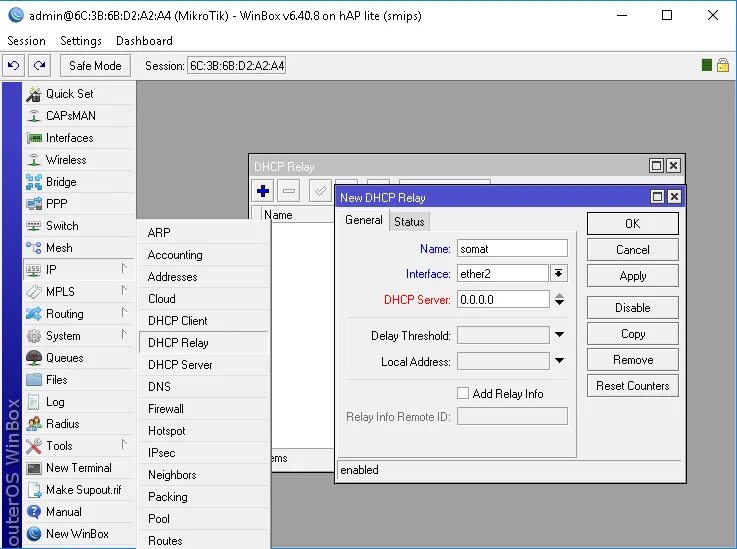This screenshot has width=737, height=549.
Task: Select Pool in IP submenu
Action: pyautogui.click(x=204, y=519)
